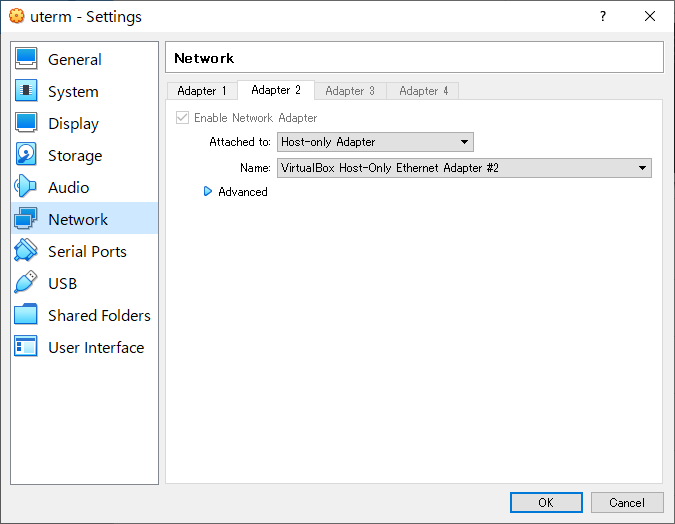Click the System chip icon
This screenshot has height=524, width=675.
point(26,90)
